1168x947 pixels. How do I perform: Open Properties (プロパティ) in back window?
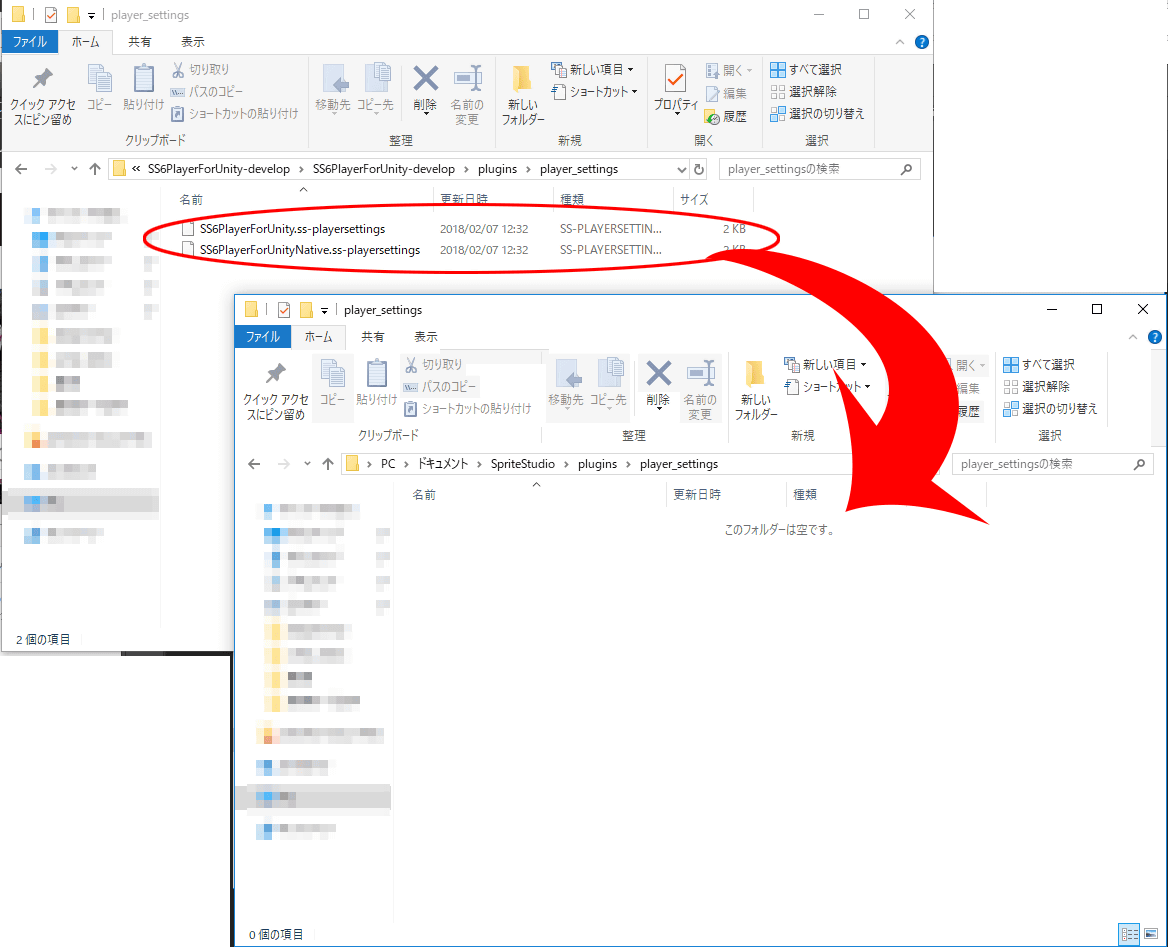click(x=676, y=89)
